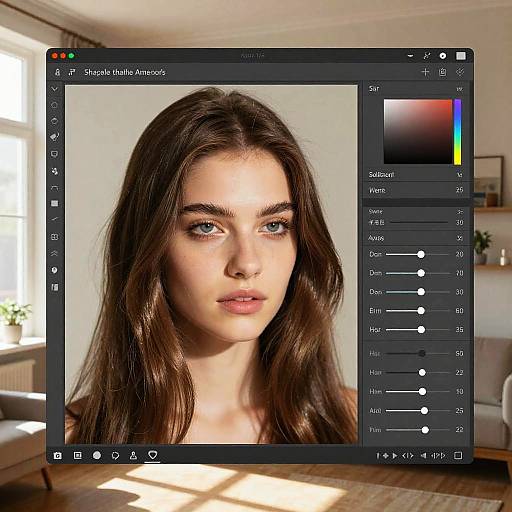Click the four-point move icon at bottom right

386,456
